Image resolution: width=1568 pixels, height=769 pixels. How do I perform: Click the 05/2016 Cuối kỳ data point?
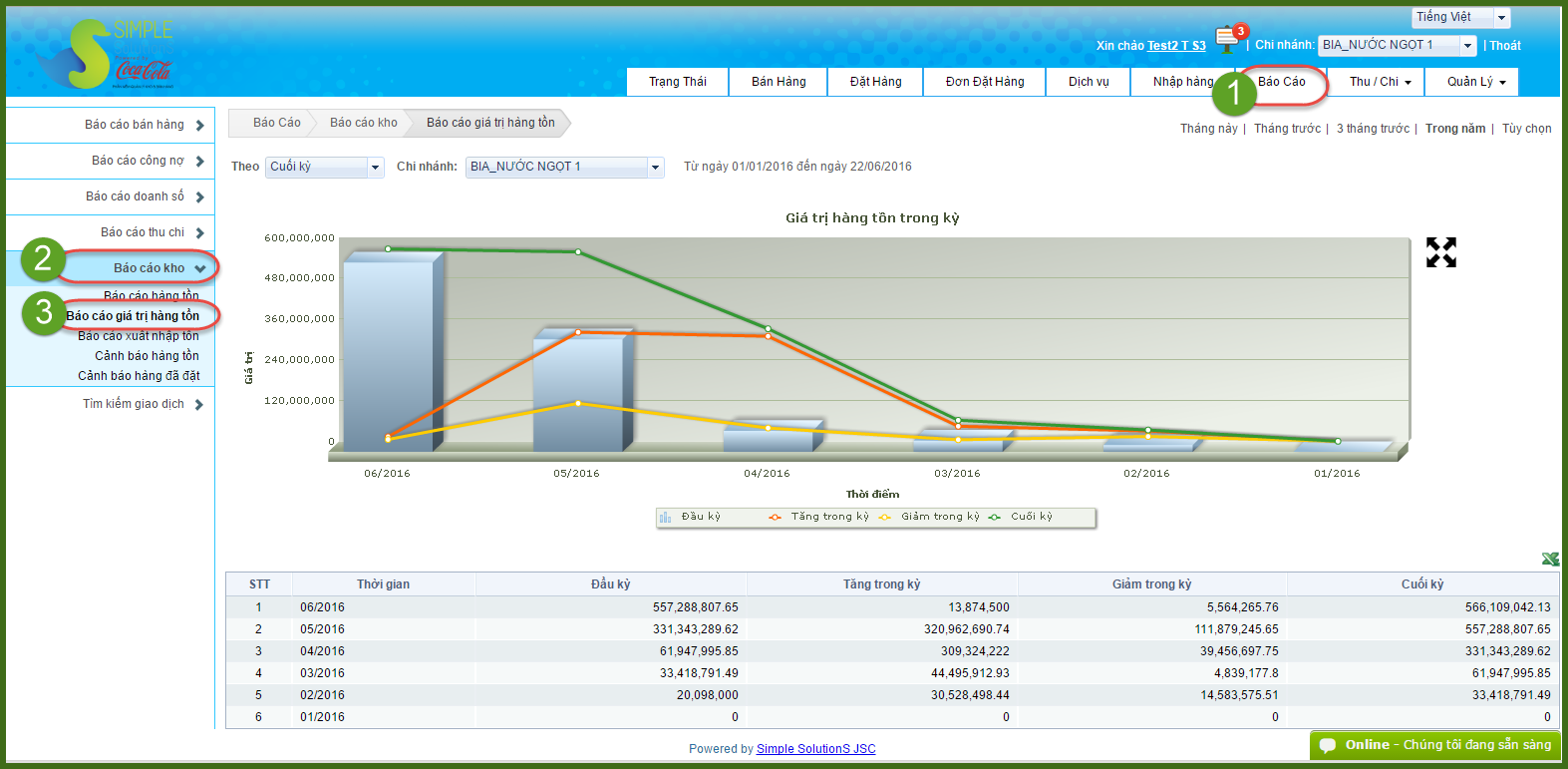point(578,252)
